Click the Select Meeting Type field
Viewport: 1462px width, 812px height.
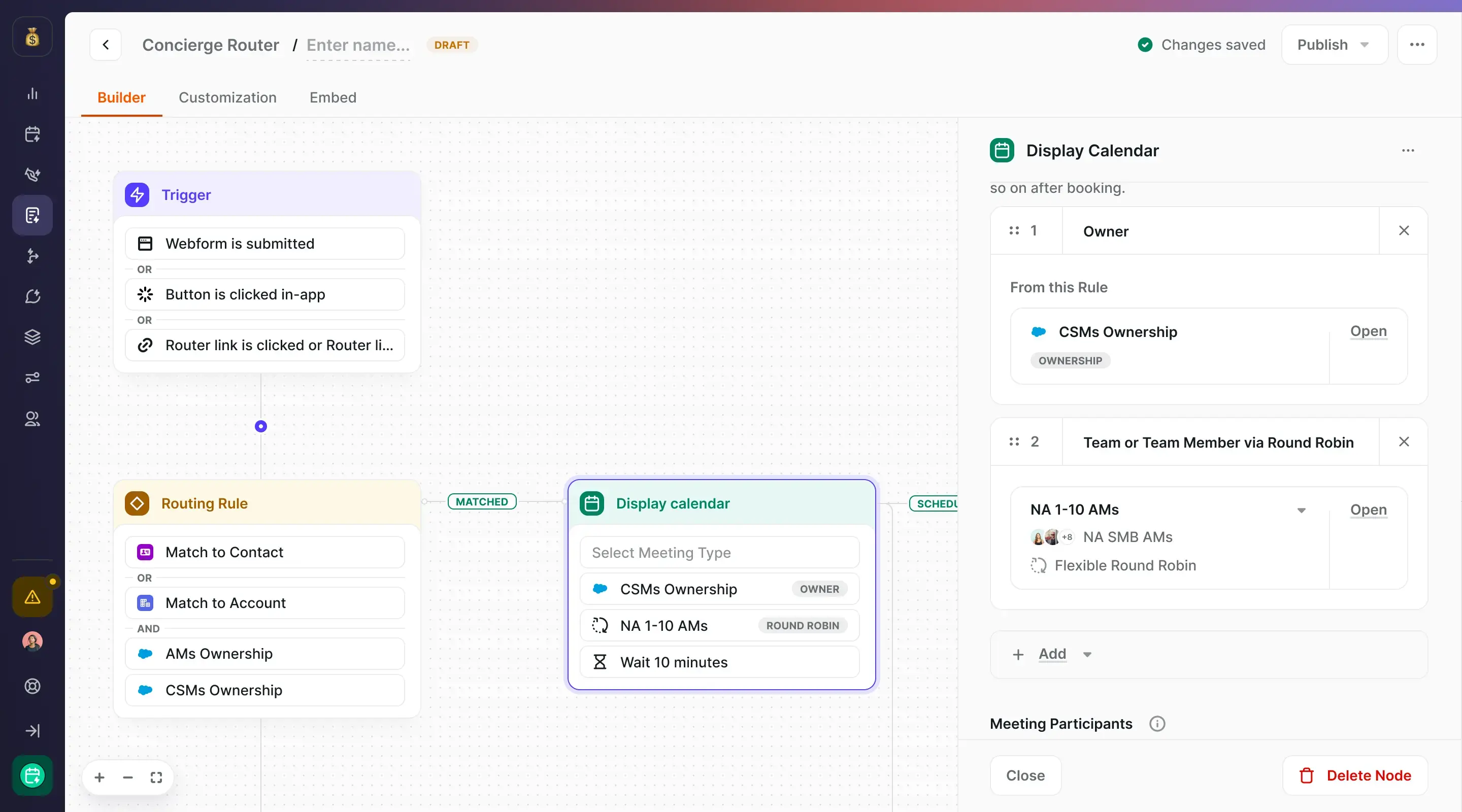719,553
